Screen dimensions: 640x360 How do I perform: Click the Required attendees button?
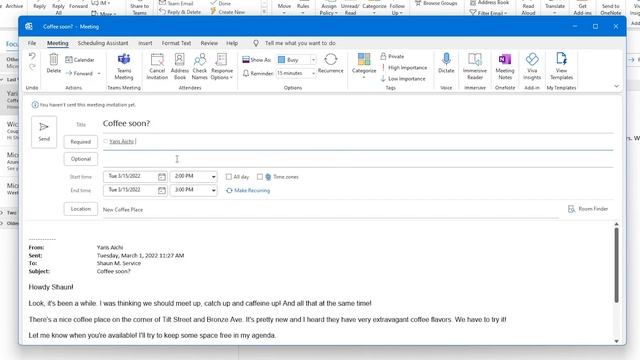(x=81, y=142)
